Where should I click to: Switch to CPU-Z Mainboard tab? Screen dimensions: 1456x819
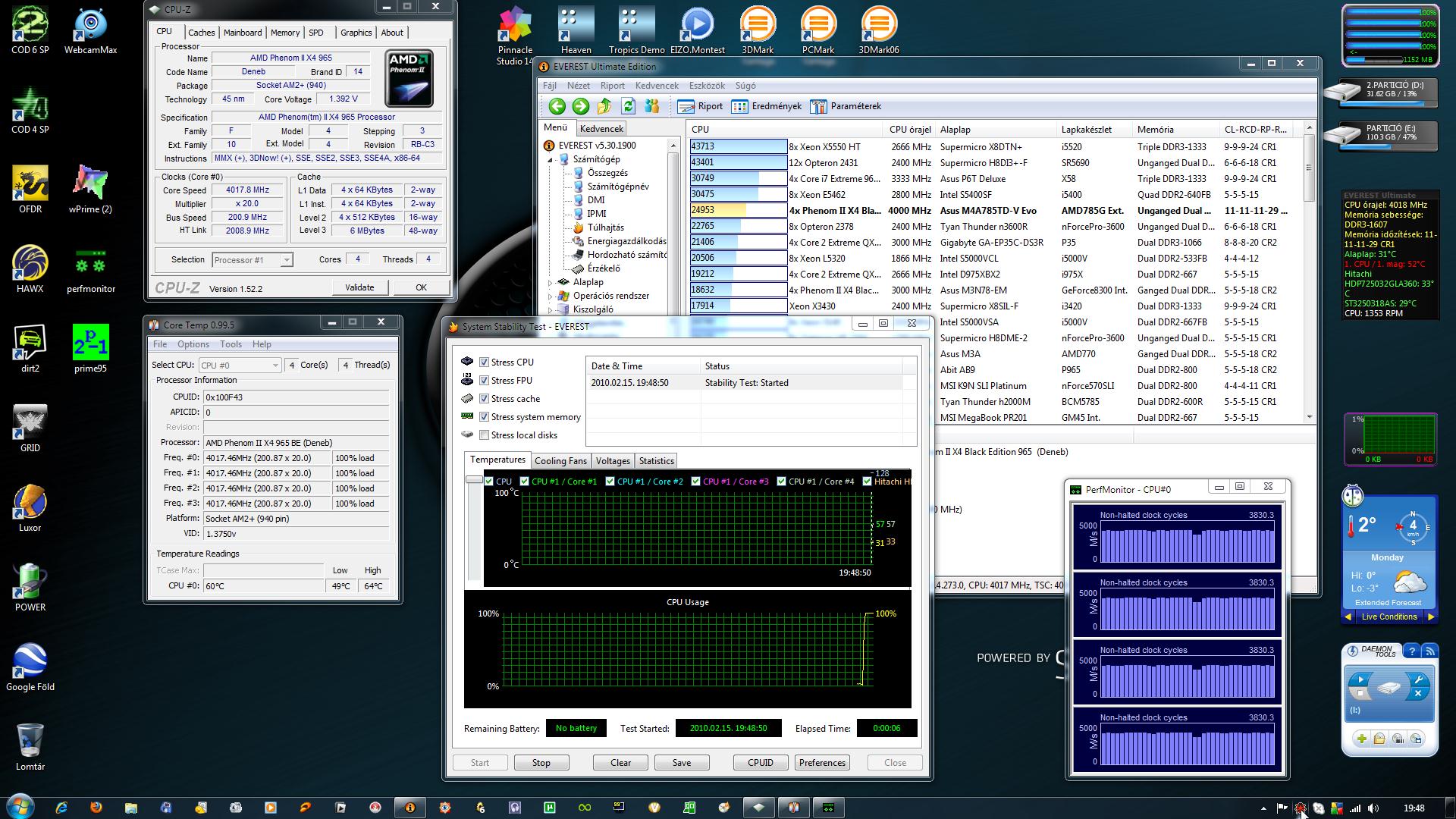tap(243, 33)
